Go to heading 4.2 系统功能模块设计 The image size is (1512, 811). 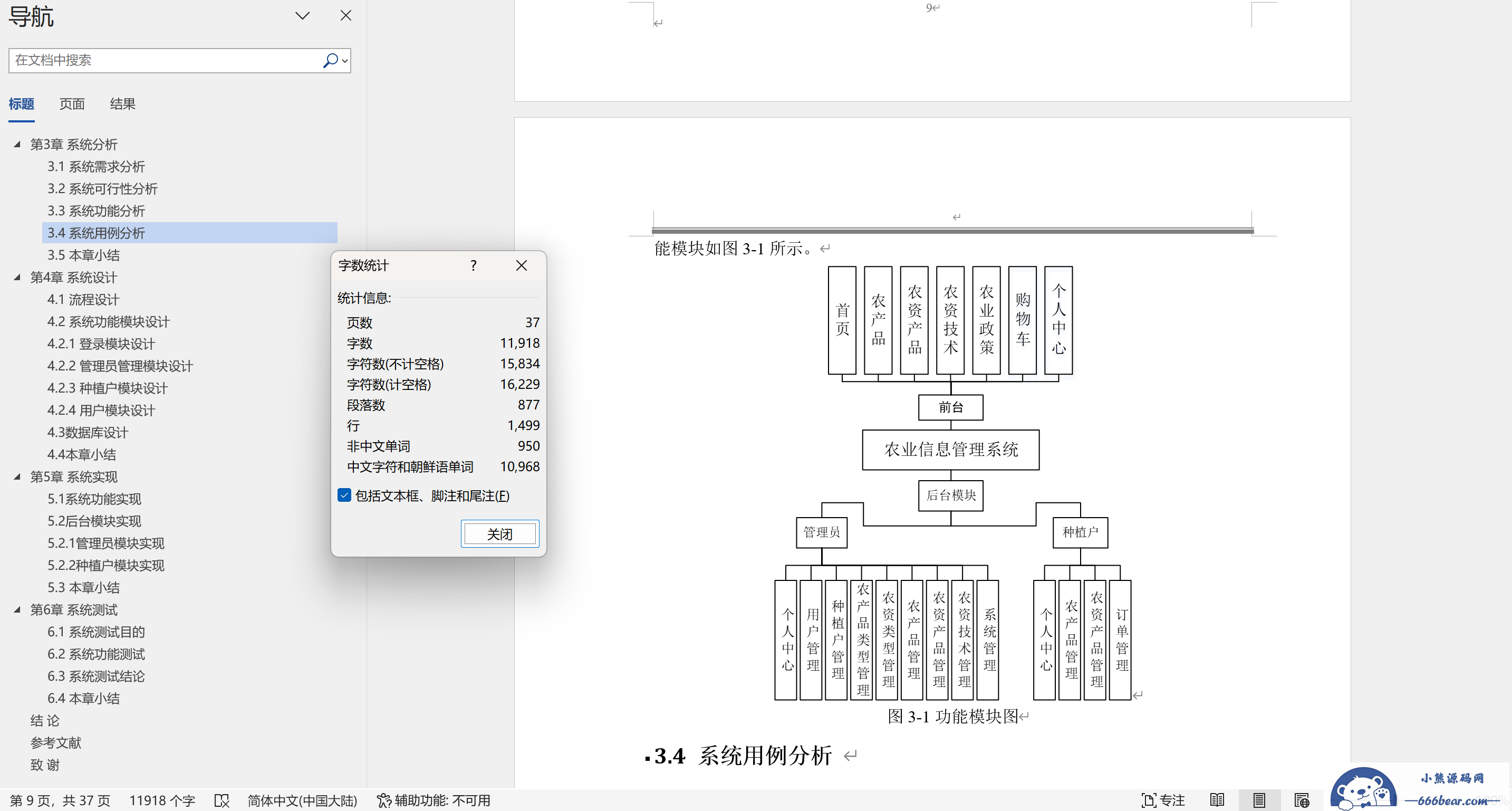[109, 322]
